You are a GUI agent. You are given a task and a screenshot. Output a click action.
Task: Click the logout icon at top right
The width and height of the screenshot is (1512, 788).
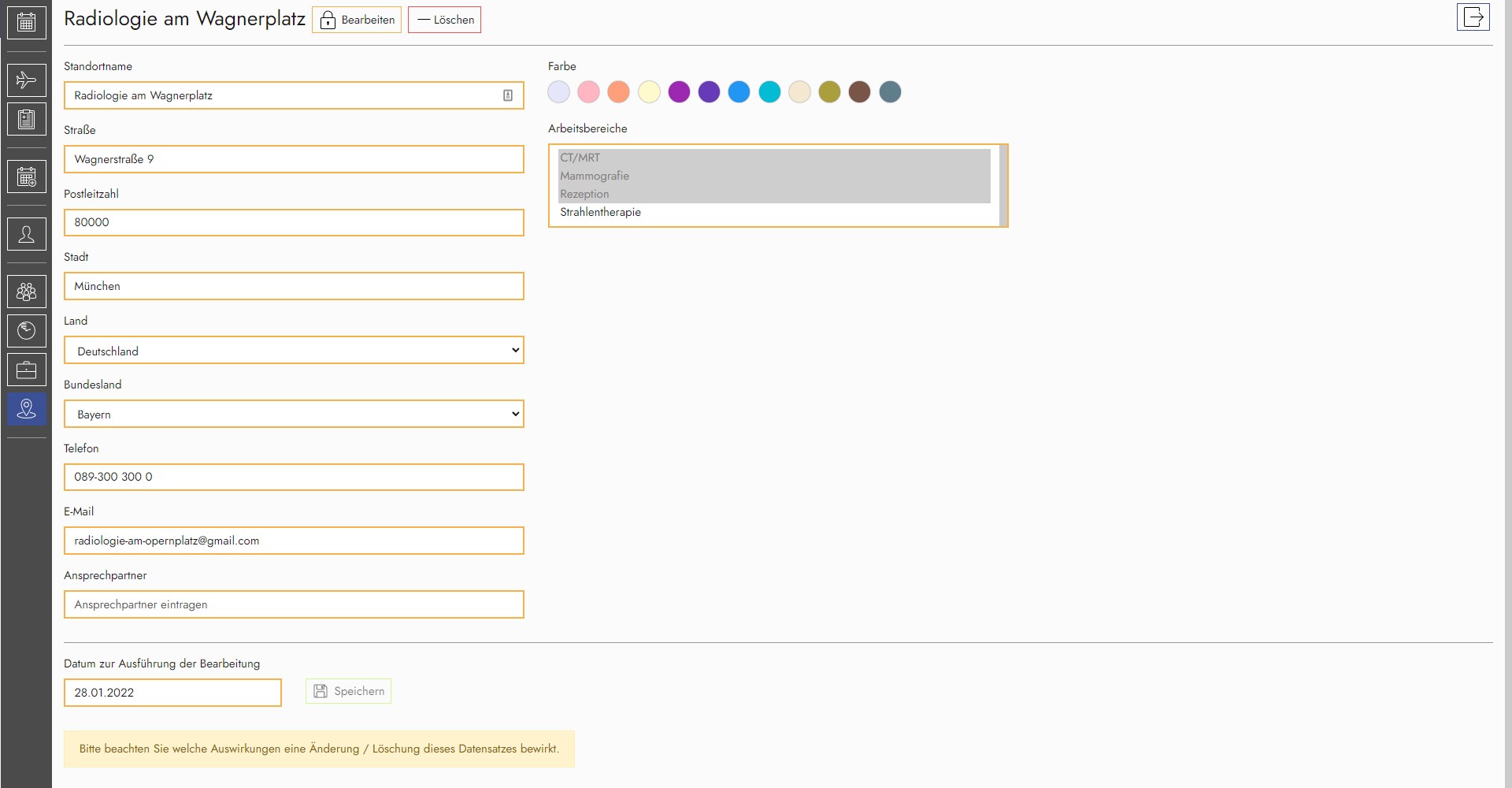pyautogui.click(x=1473, y=17)
